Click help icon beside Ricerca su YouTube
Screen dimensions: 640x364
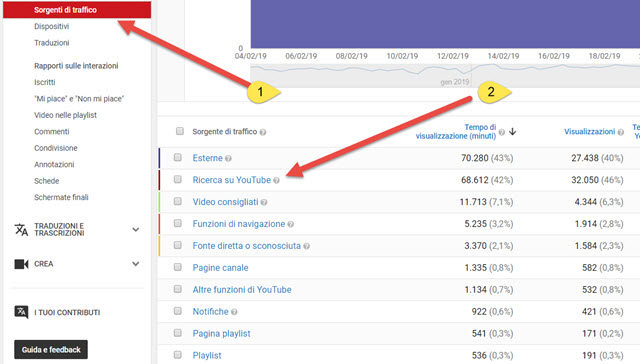click(x=276, y=181)
